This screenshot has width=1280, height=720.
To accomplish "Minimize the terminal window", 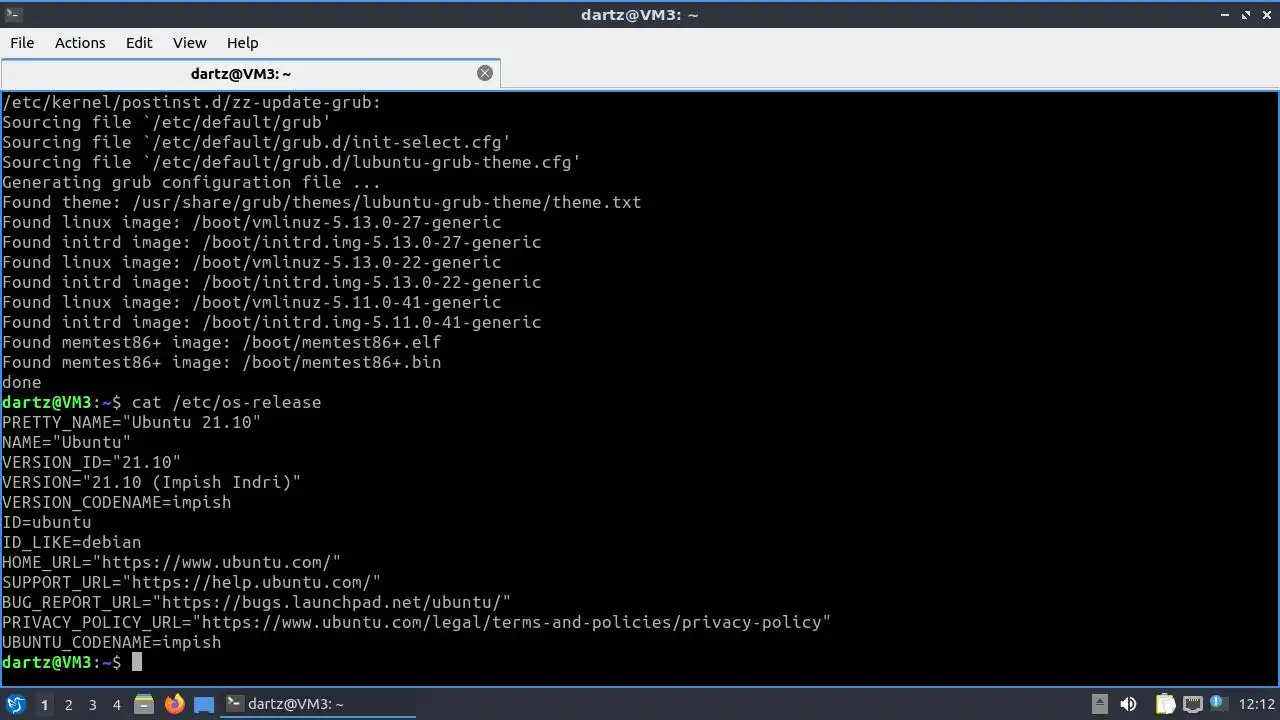I will [1225, 14].
